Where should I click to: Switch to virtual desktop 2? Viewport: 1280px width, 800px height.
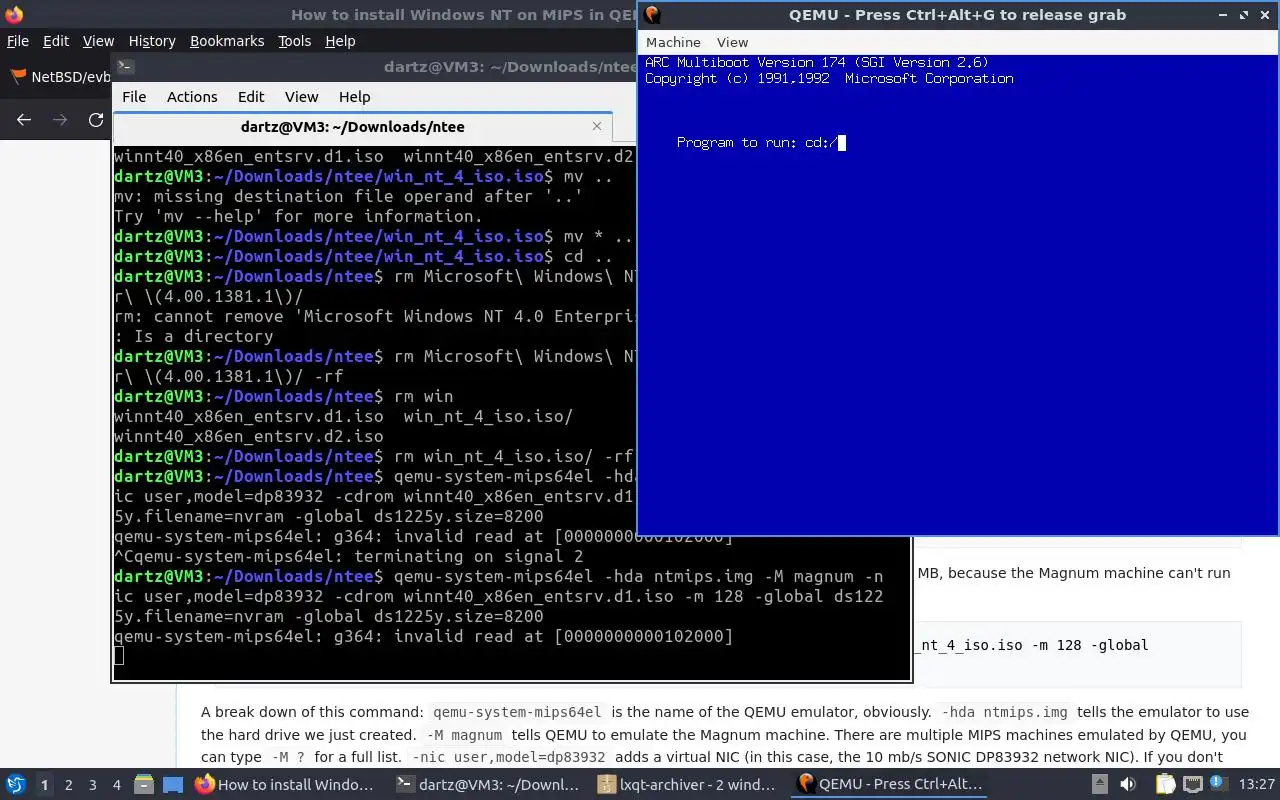[x=68, y=785]
